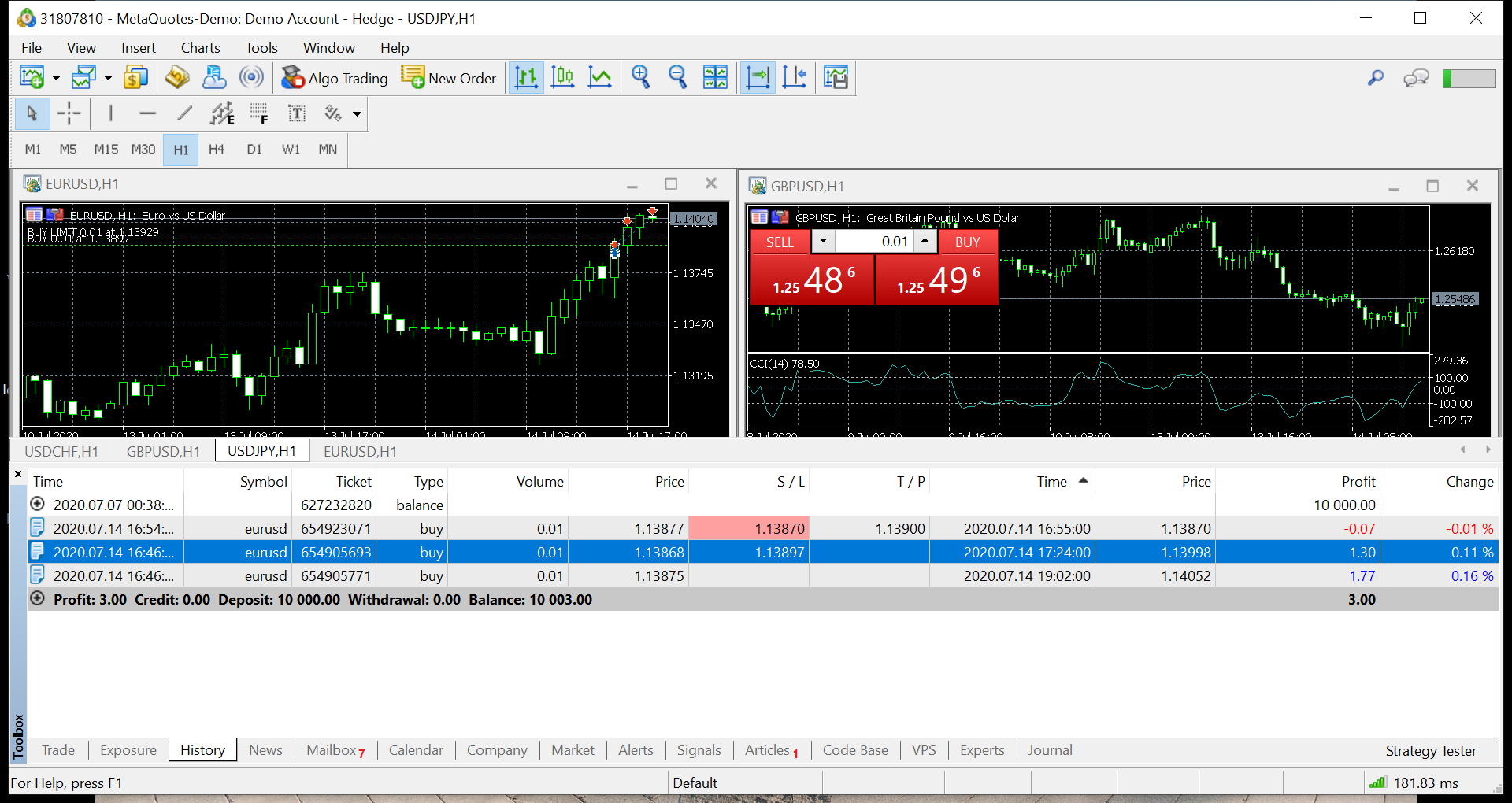Viewport: 1512px width, 803px height.
Task: Open the Data Window icon
Action: (177, 77)
